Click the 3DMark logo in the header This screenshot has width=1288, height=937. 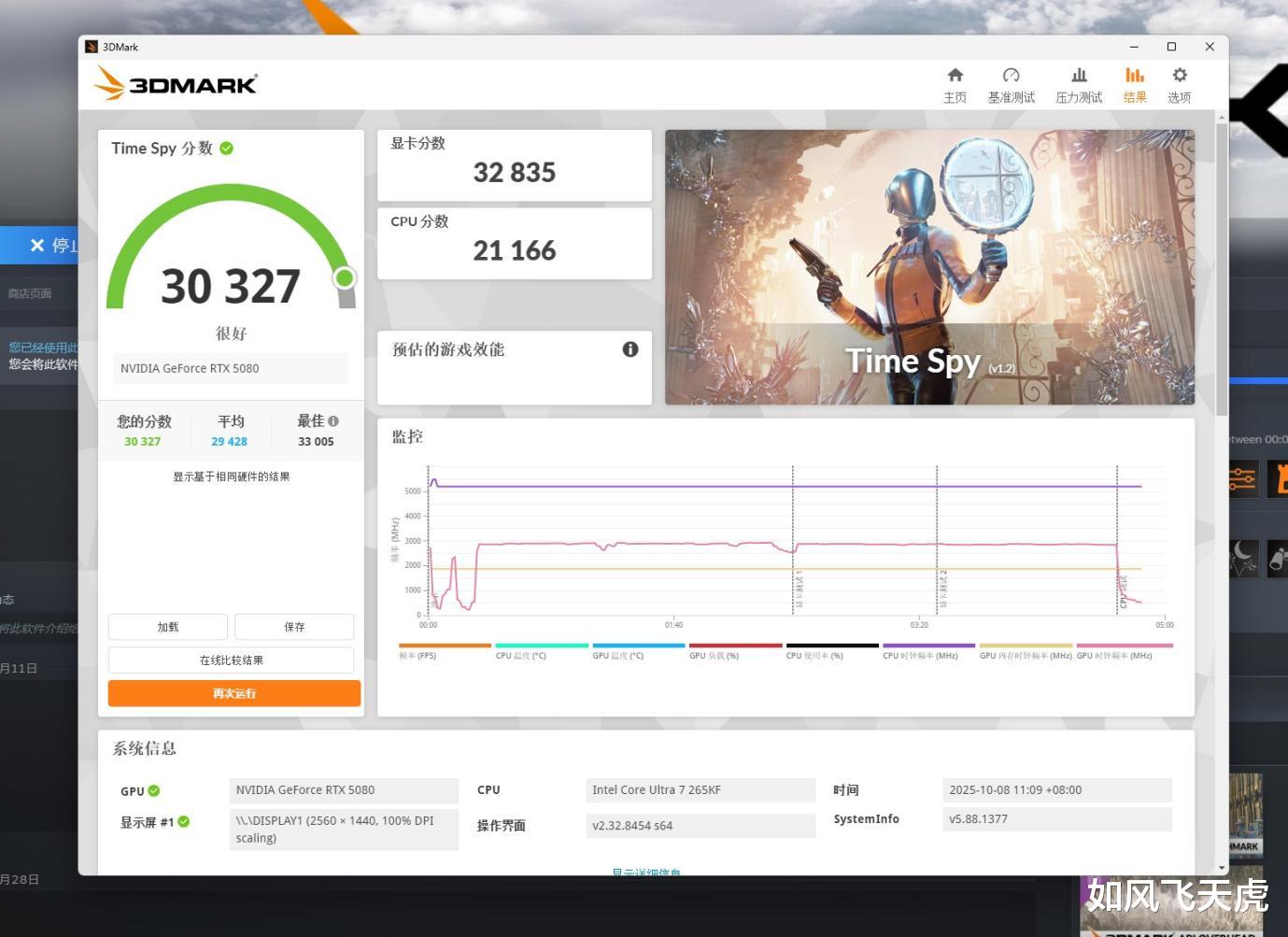pos(176,83)
